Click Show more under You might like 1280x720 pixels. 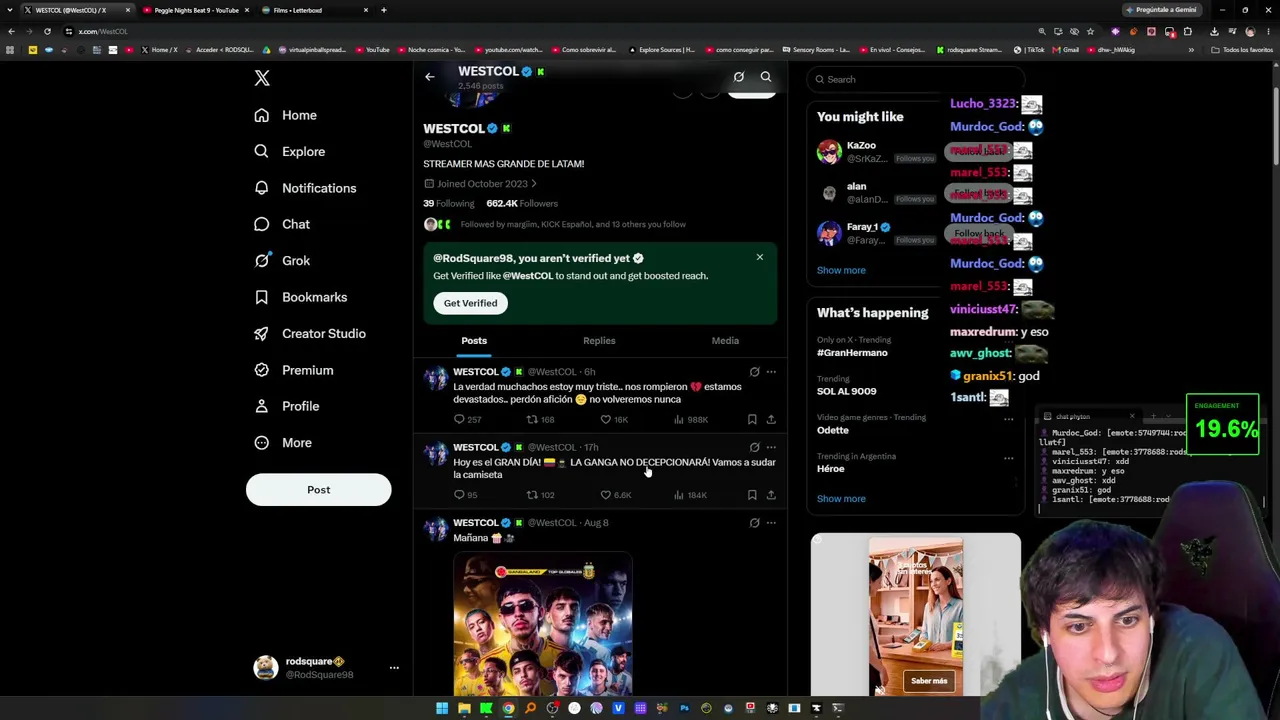(841, 270)
